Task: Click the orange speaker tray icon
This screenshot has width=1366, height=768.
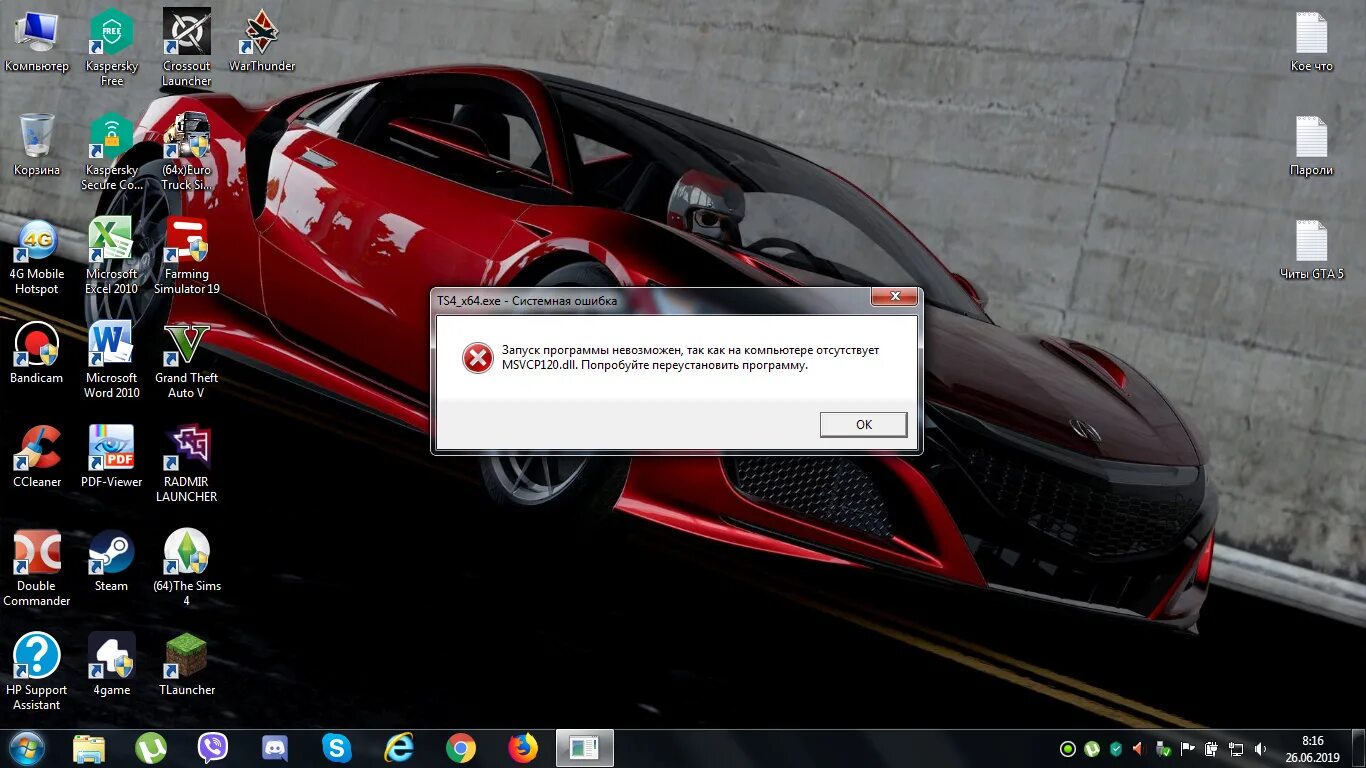Action: tap(1139, 749)
